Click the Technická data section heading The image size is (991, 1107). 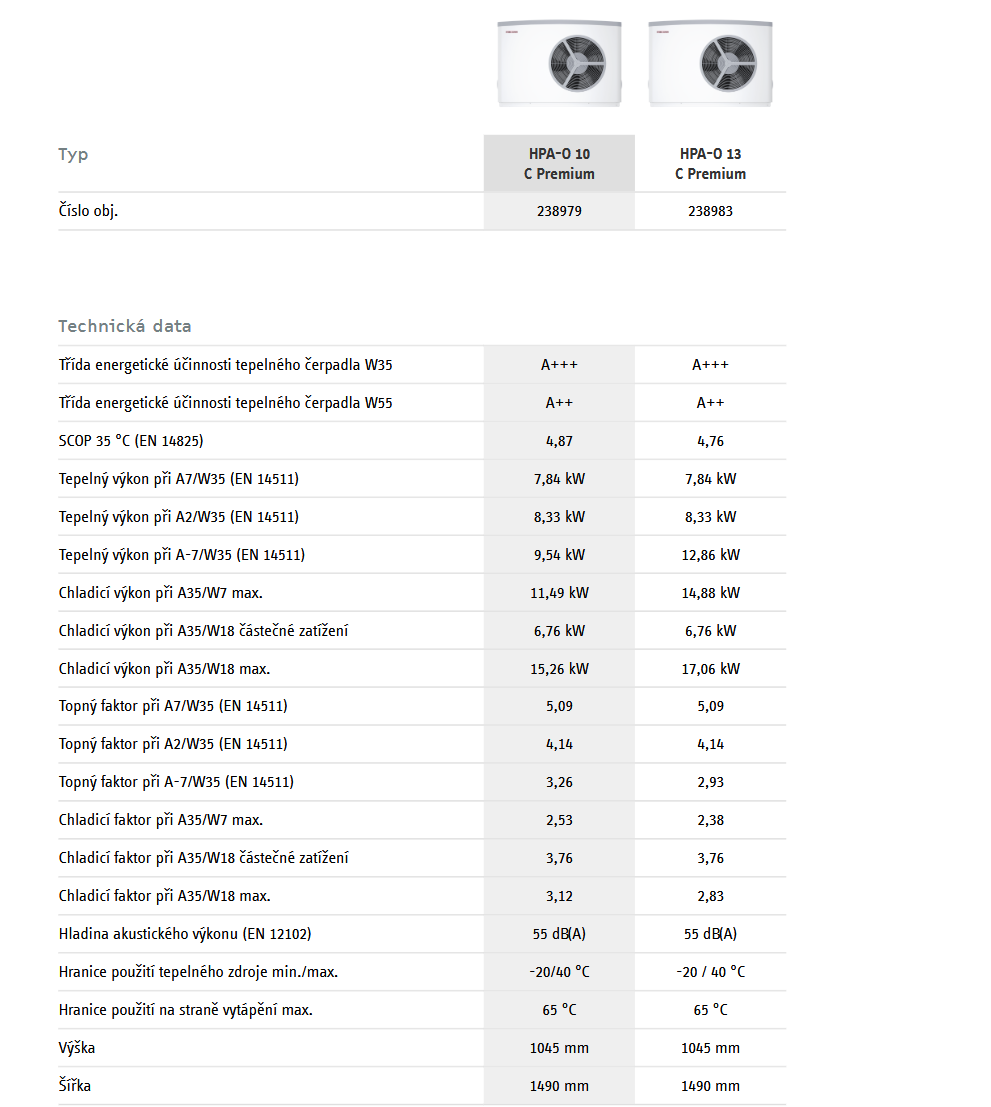click(124, 326)
